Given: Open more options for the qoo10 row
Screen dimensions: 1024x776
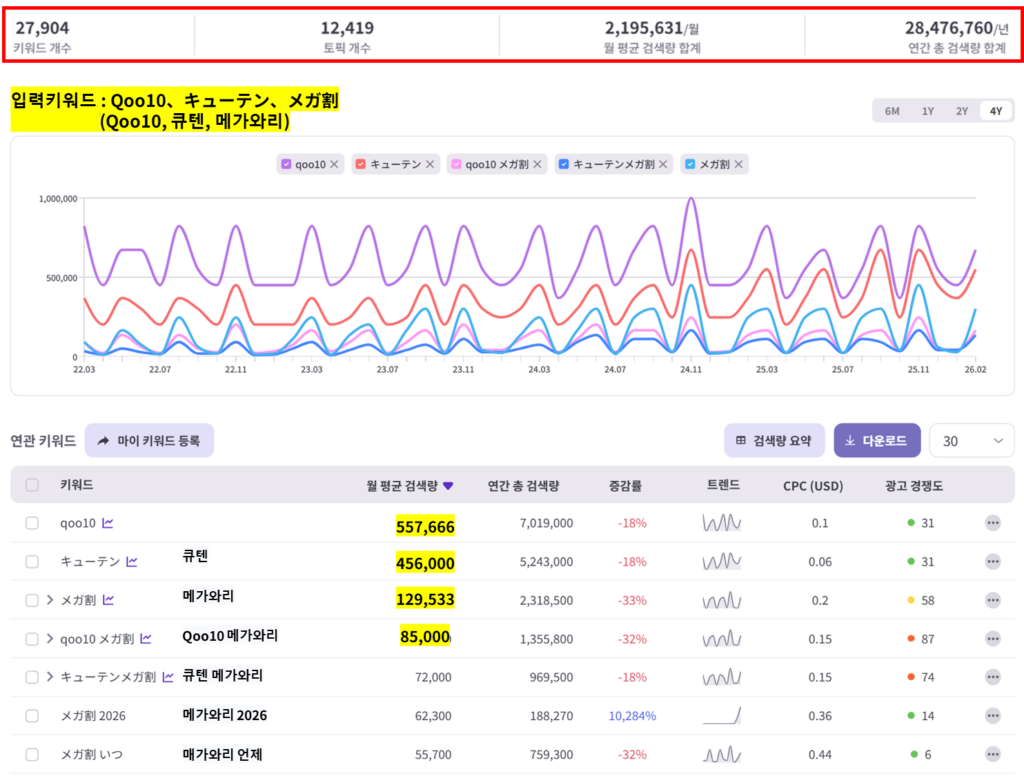Looking at the screenshot, I should [x=992, y=522].
